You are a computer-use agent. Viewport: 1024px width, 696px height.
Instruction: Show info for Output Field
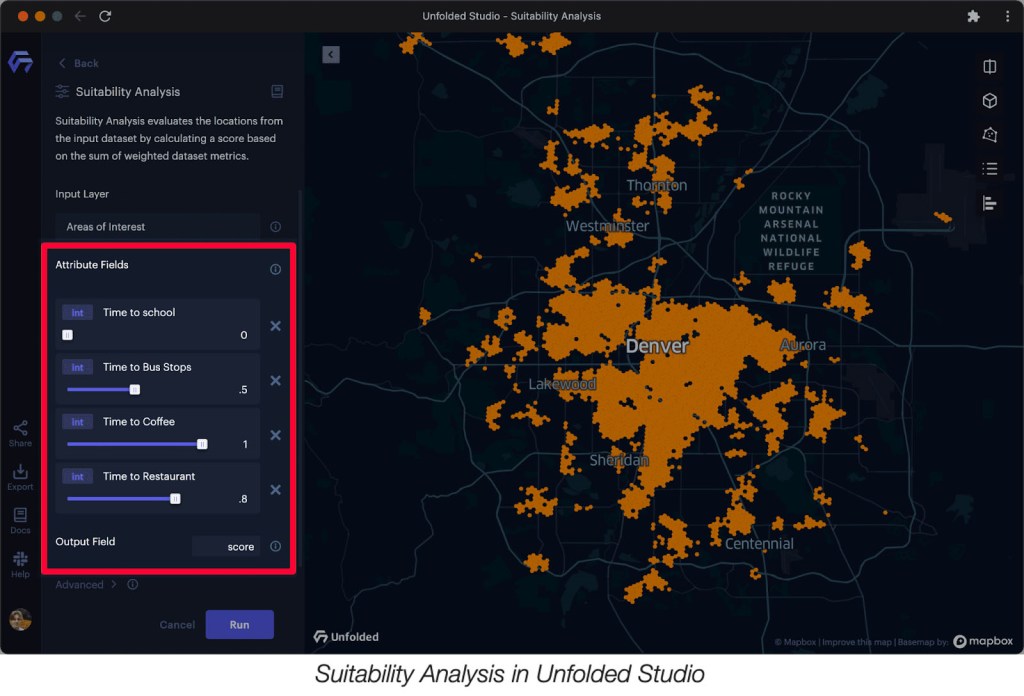(x=276, y=546)
